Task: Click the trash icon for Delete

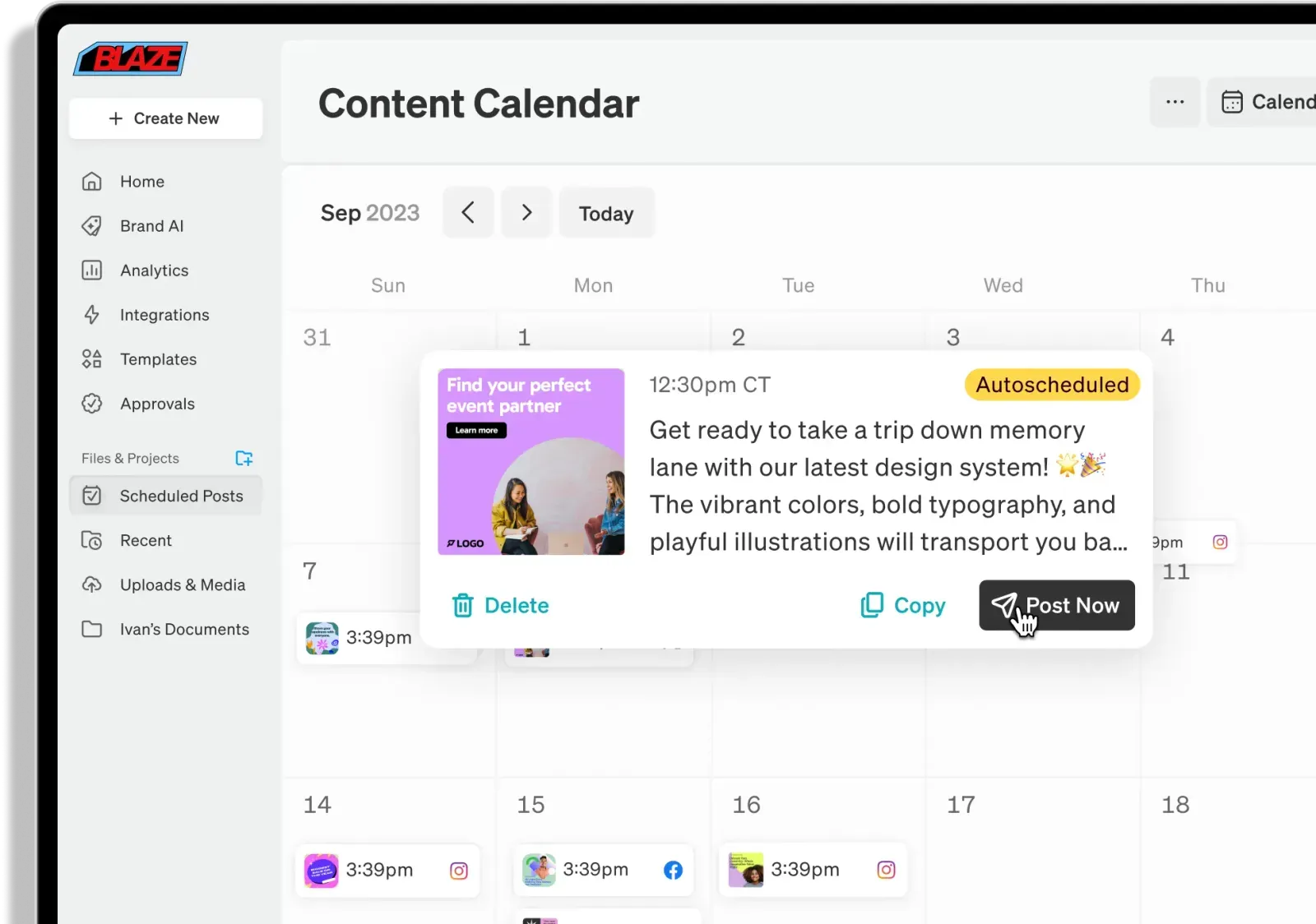Action: pos(462,606)
